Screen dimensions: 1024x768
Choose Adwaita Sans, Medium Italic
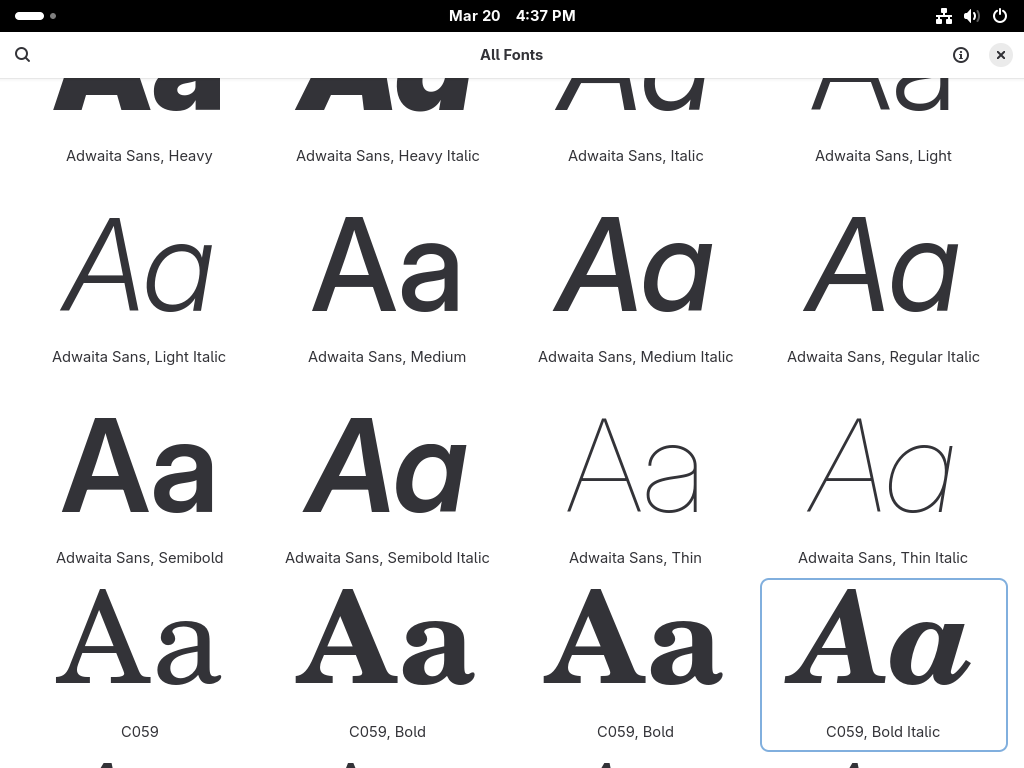click(635, 287)
